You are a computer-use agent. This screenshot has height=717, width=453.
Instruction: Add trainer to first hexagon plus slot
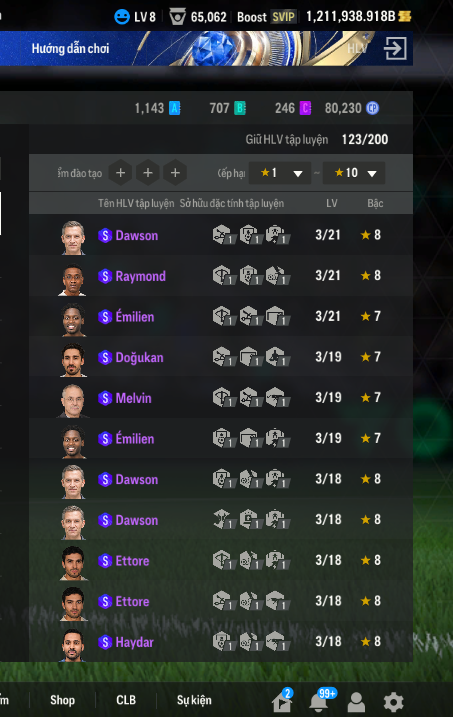tap(121, 173)
